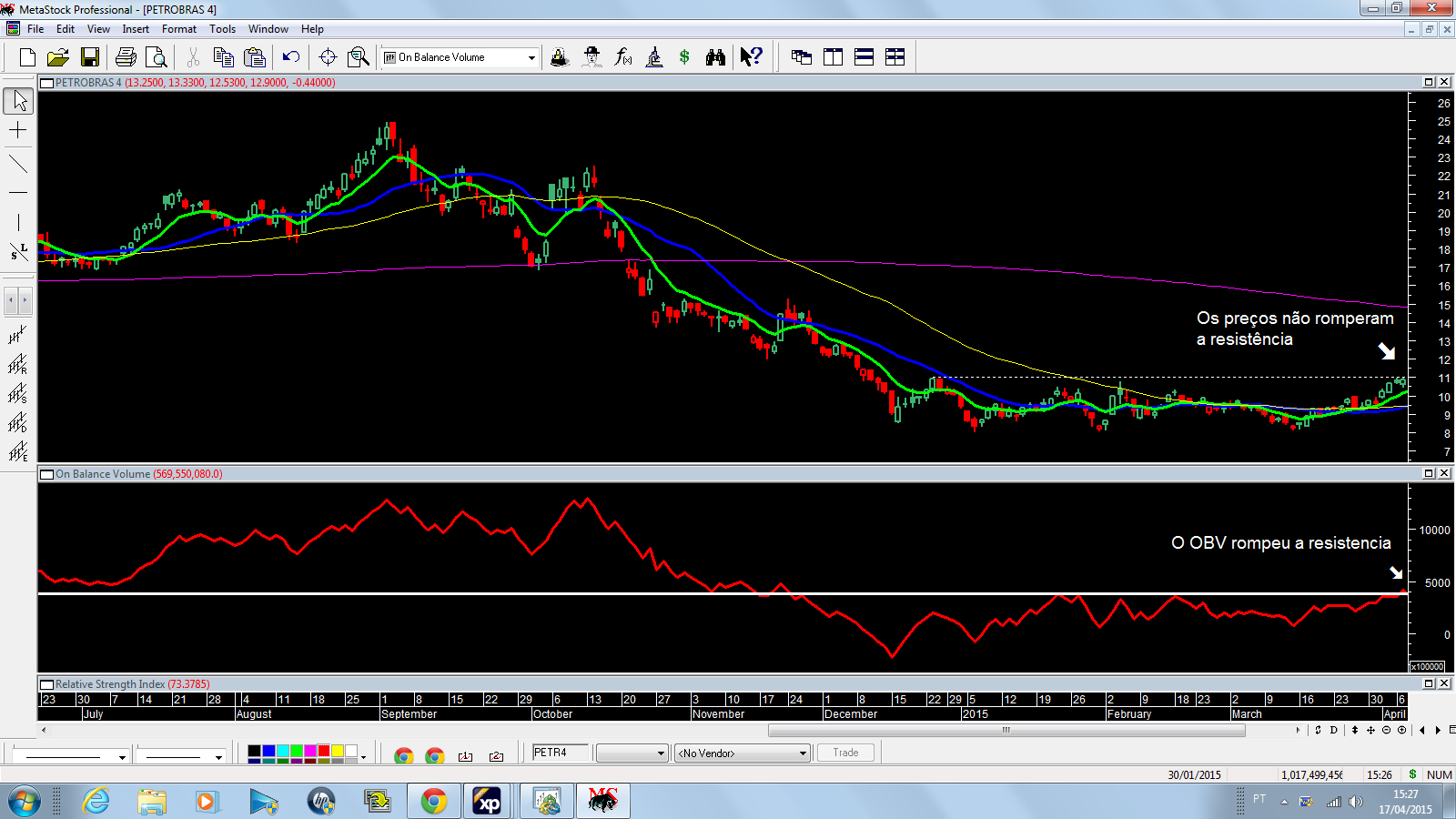Click the next-security right arrow near the scrollbar
This screenshot has width=1456, height=819.
tap(1439, 730)
